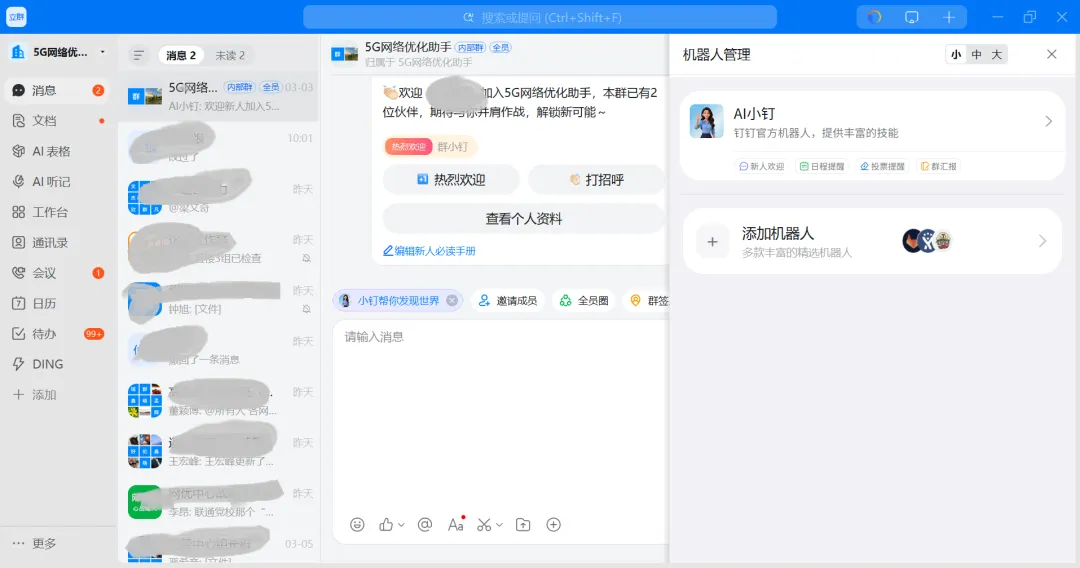Expand the 5G网络优... organization switcher dropdown

point(103,52)
